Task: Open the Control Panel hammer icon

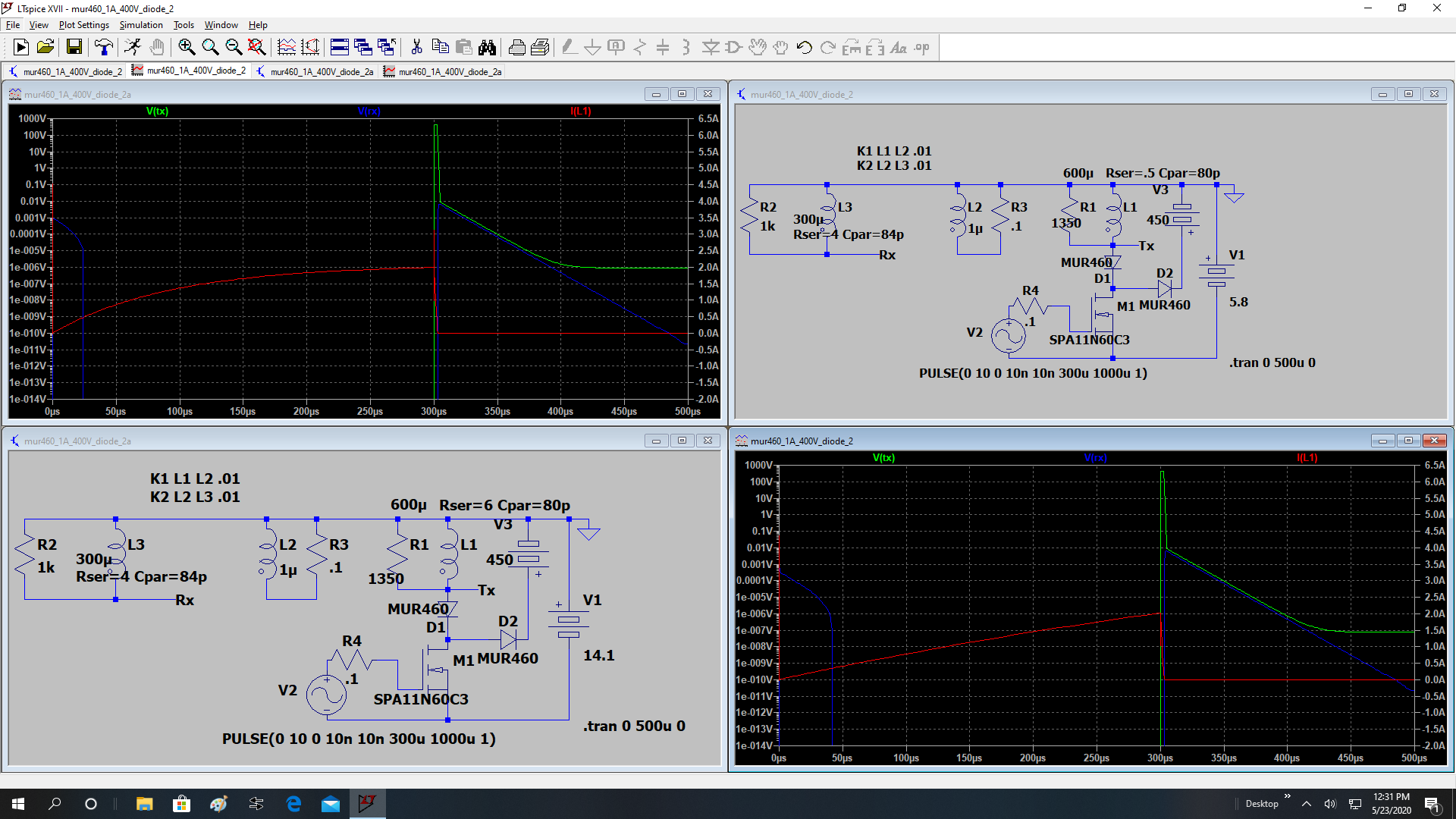Action: (104, 48)
